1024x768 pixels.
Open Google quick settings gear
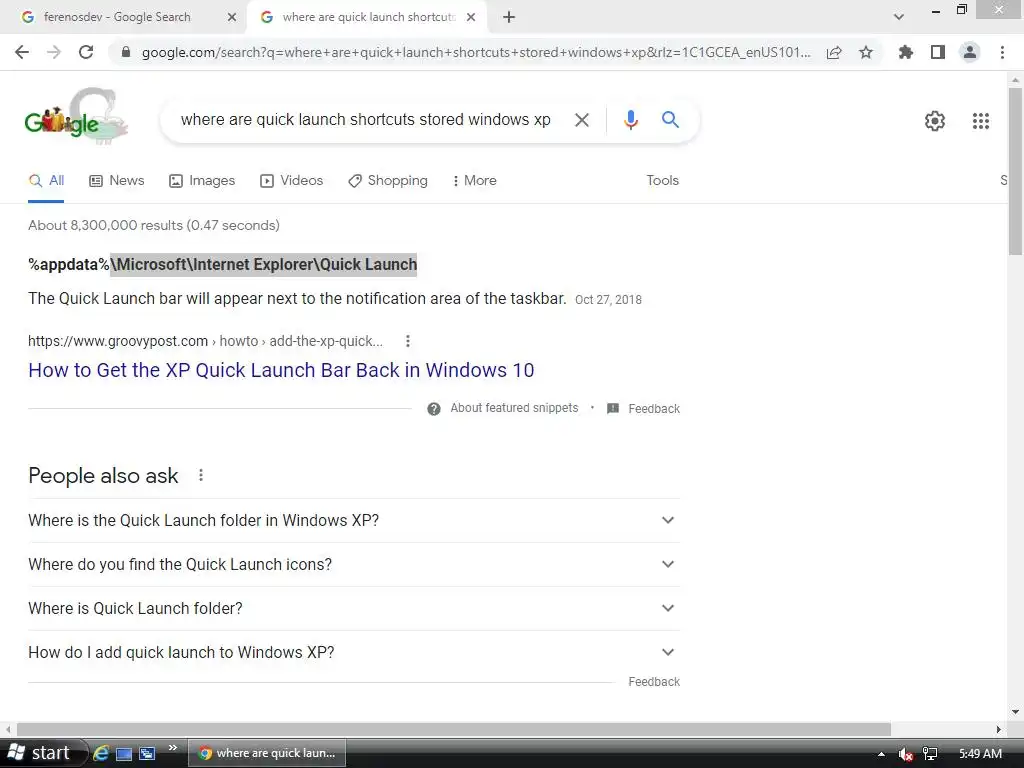935,121
